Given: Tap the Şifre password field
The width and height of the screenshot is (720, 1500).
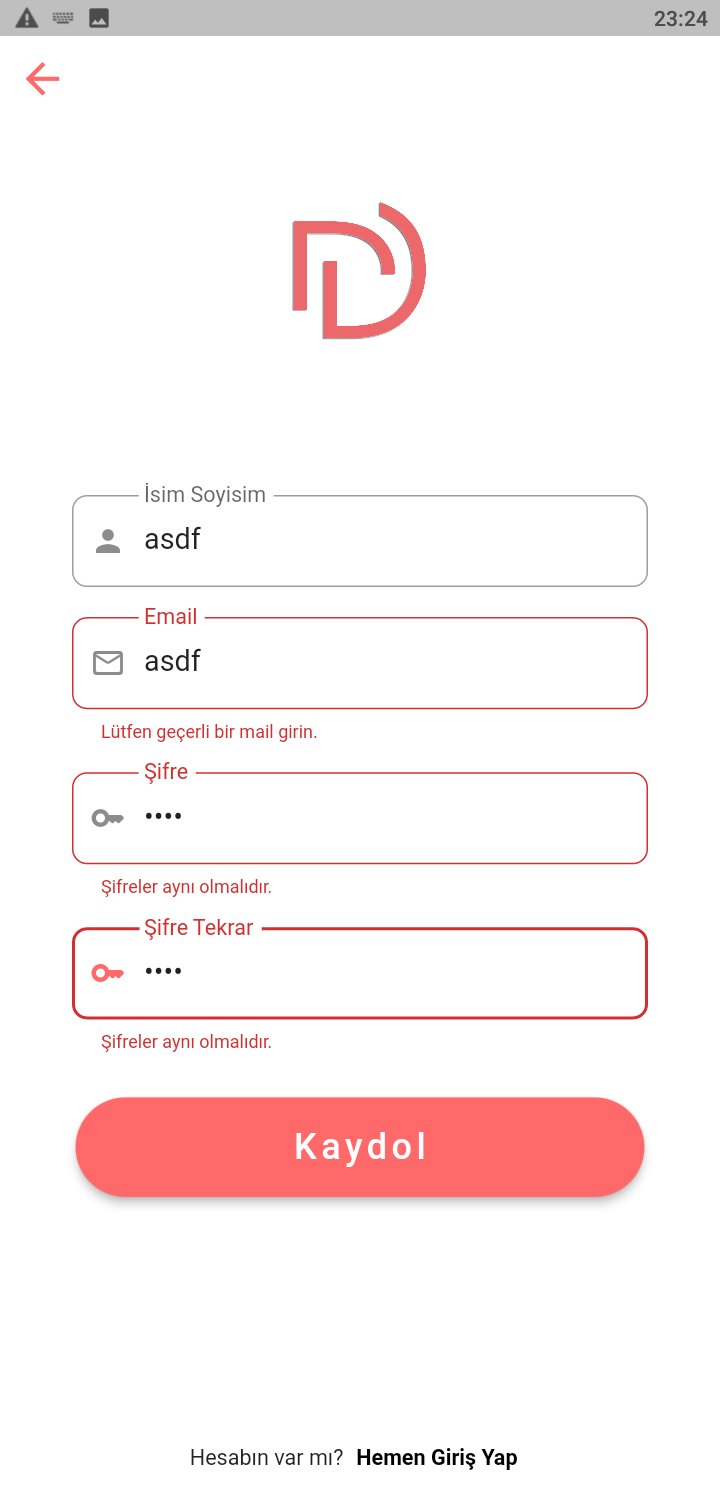Looking at the screenshot, I should point(360,817).
